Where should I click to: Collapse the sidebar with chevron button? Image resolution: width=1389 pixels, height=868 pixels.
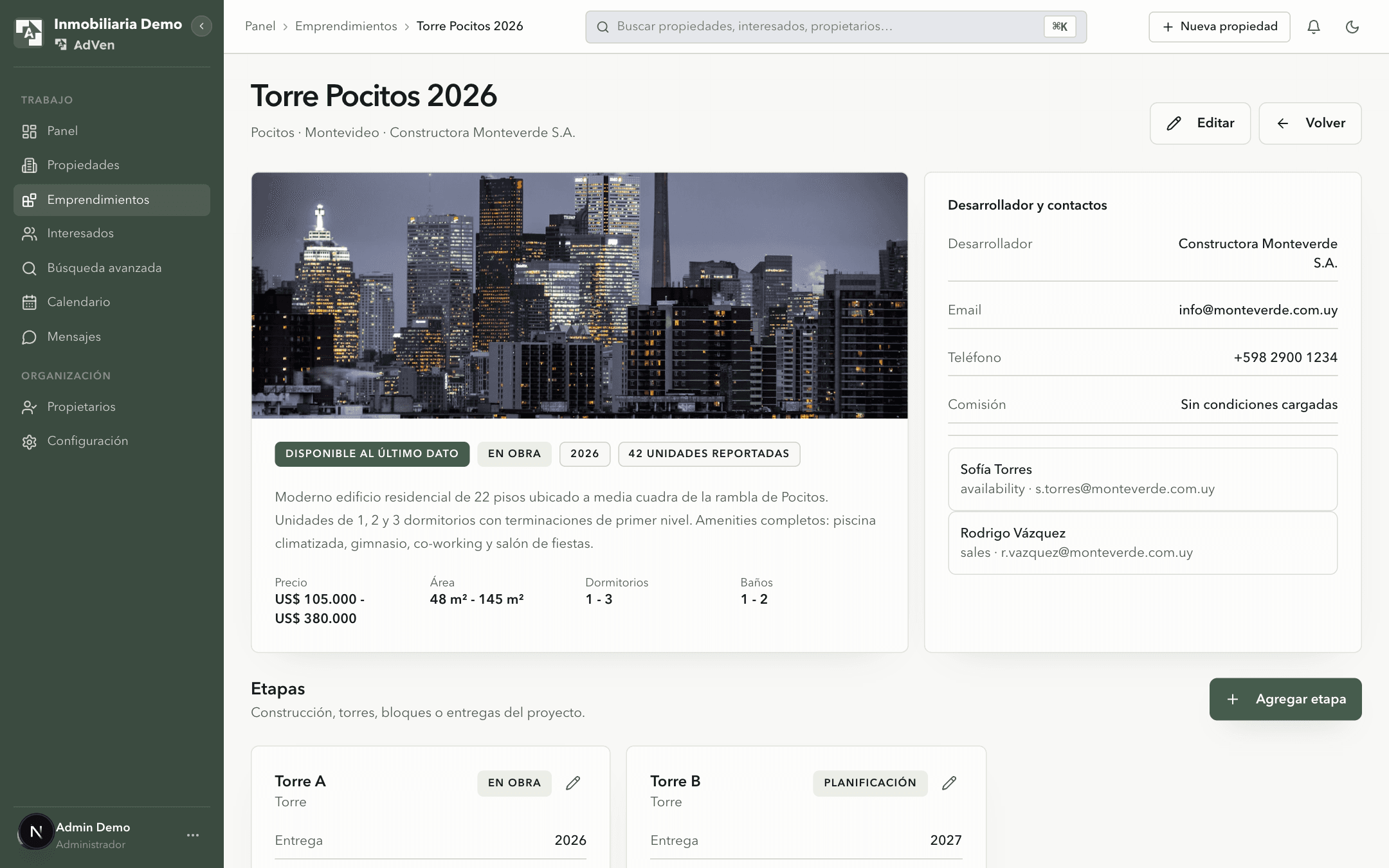[202, 26]
